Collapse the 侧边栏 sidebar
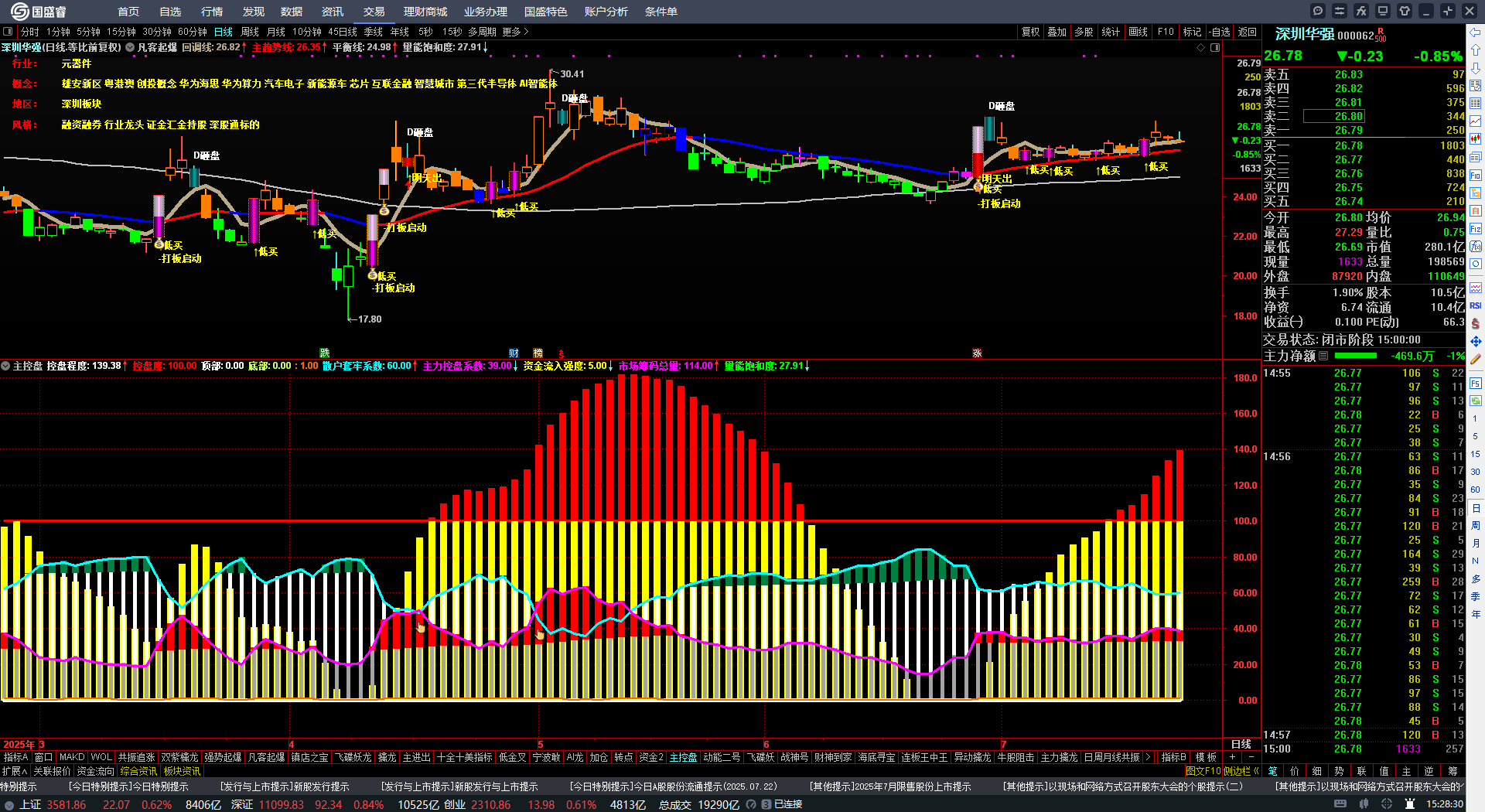 point(1242,771)
